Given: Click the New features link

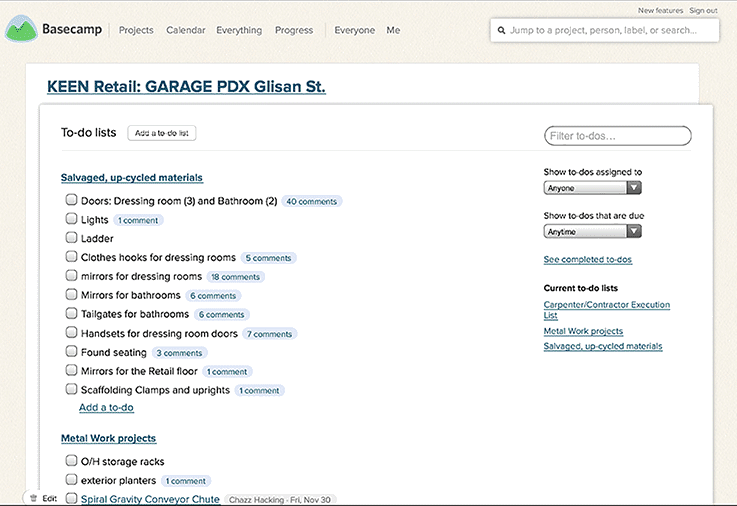Looking at the screenshot, I should click(660, 10).
